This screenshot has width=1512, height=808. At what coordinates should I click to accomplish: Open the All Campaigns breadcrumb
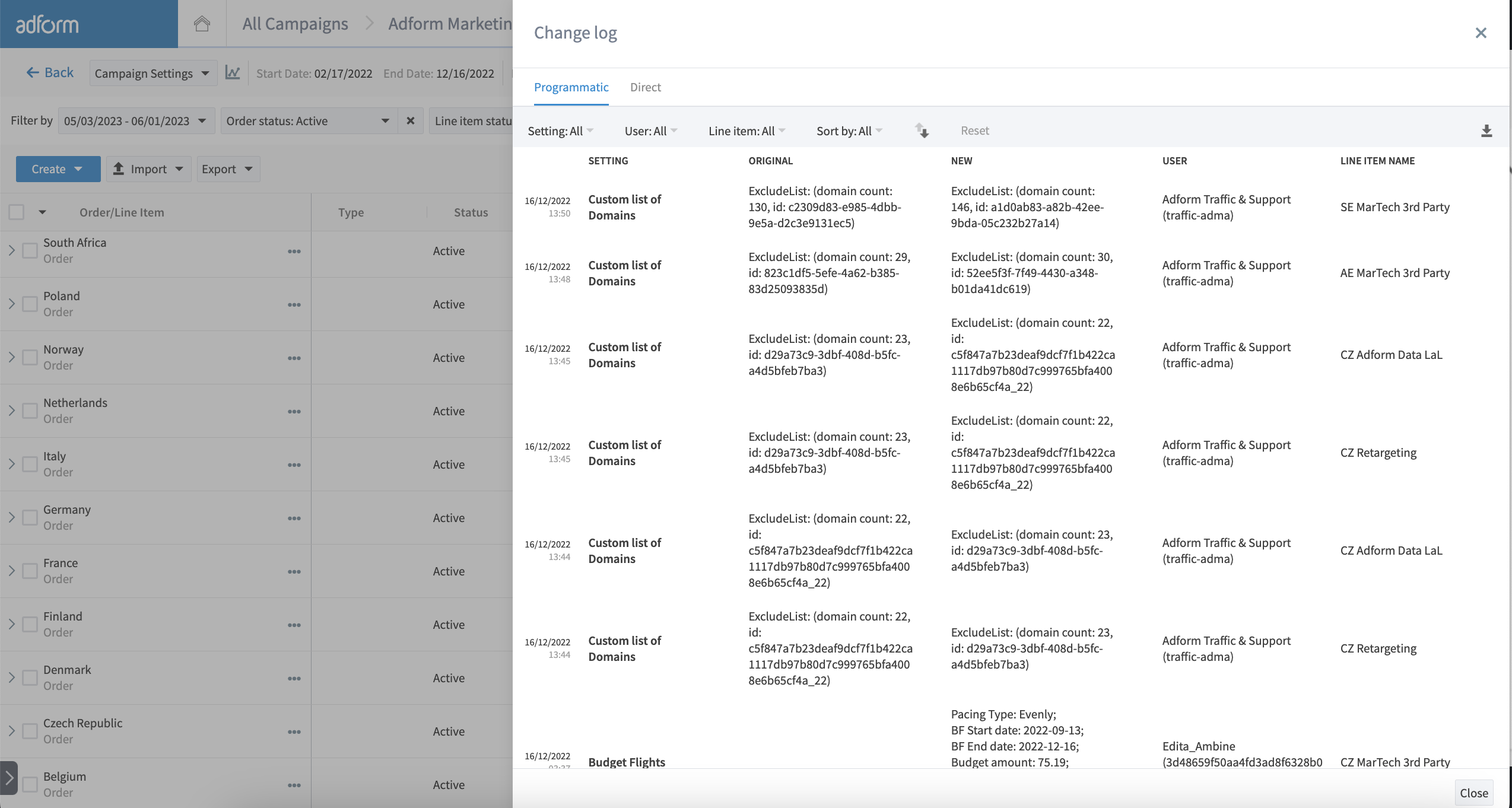[295, 24]
